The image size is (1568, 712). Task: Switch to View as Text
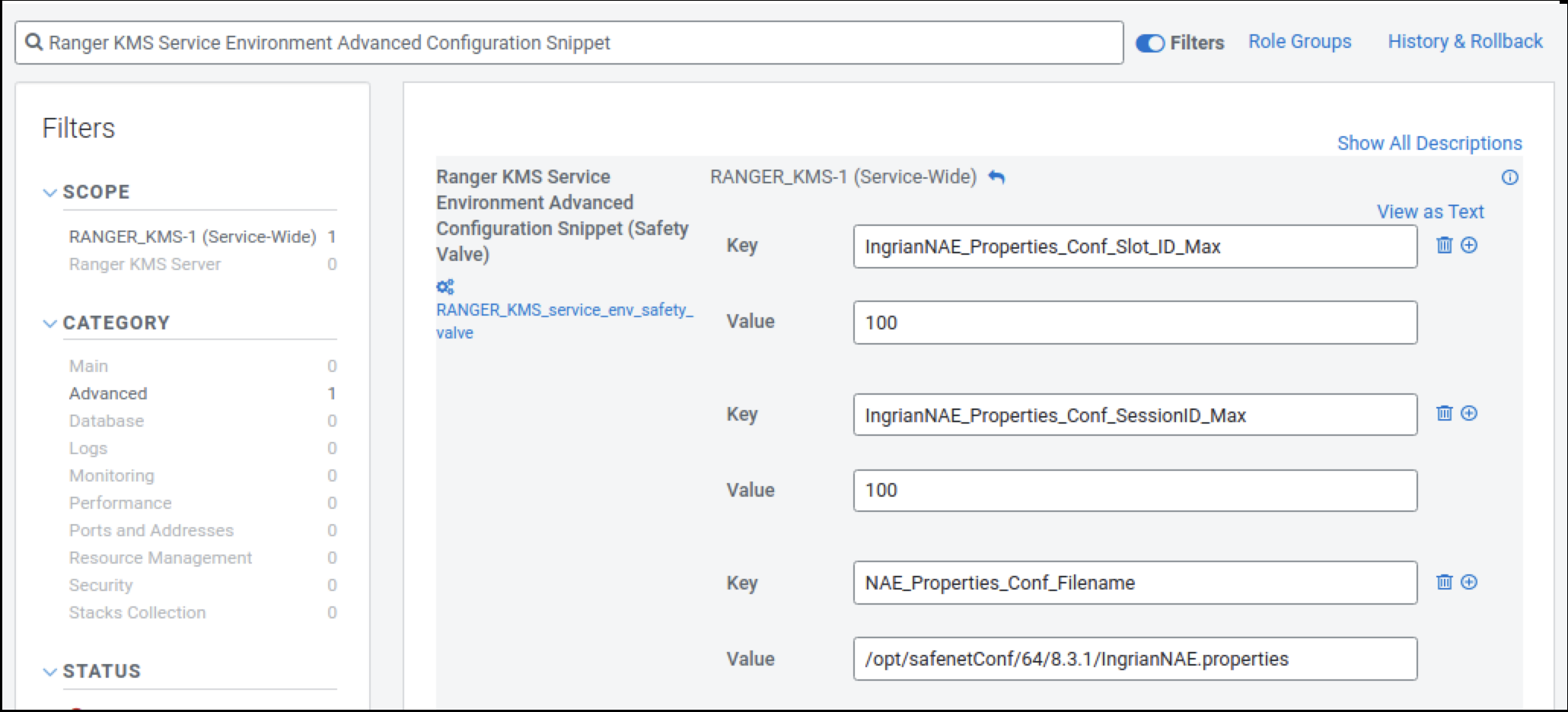[1429, 211]
